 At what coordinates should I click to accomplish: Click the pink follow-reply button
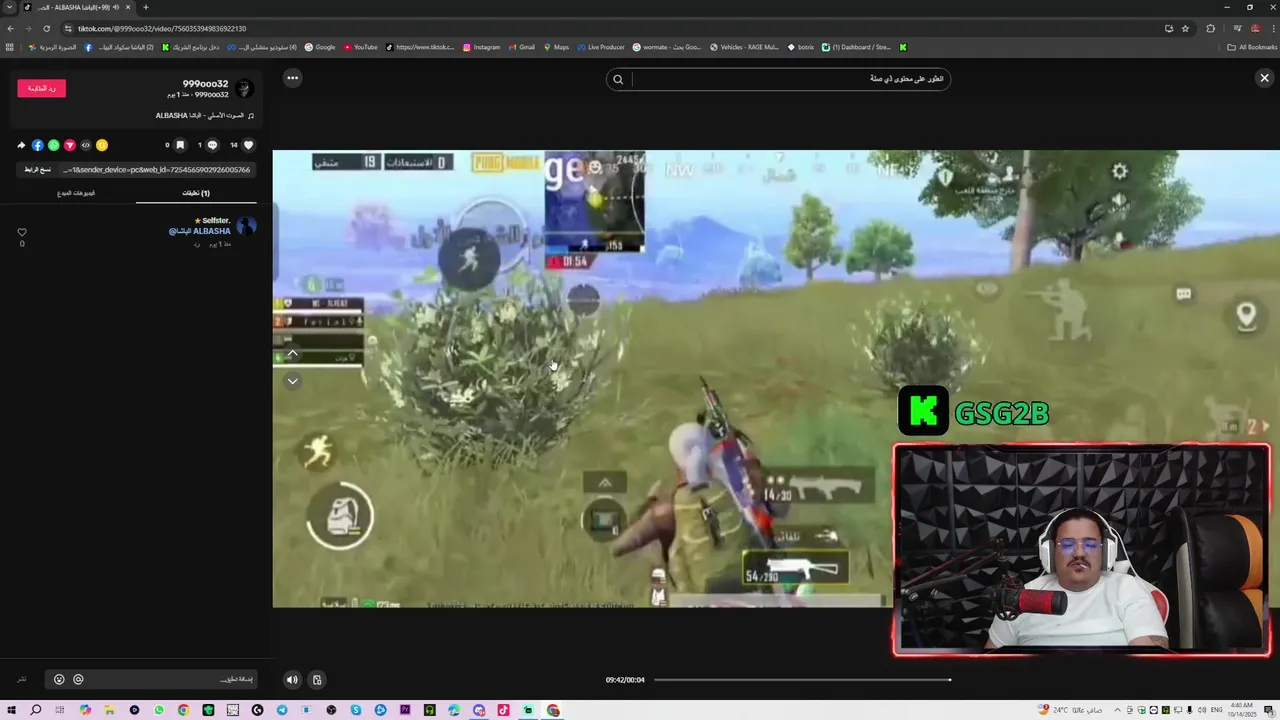click(x=41, y=88)
